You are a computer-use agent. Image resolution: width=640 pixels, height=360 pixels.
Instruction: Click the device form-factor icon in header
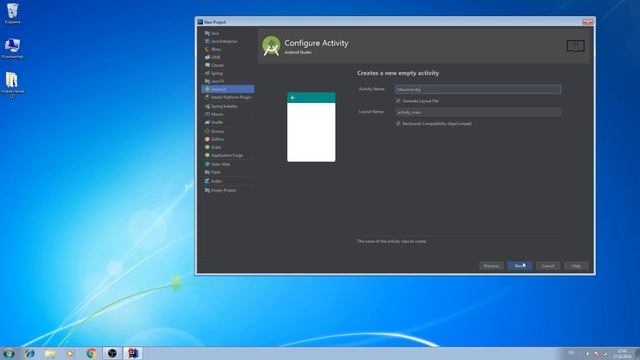[x=576, y=46]
